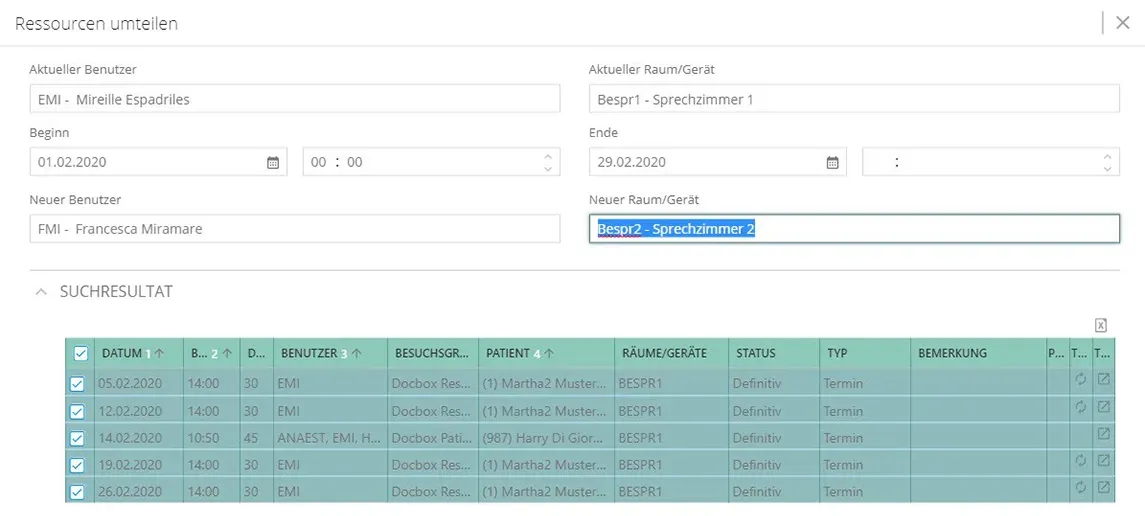Click the duration cell 45
Image resolution: width=1145 pixels, height=516 pixels.
(256, 438)
